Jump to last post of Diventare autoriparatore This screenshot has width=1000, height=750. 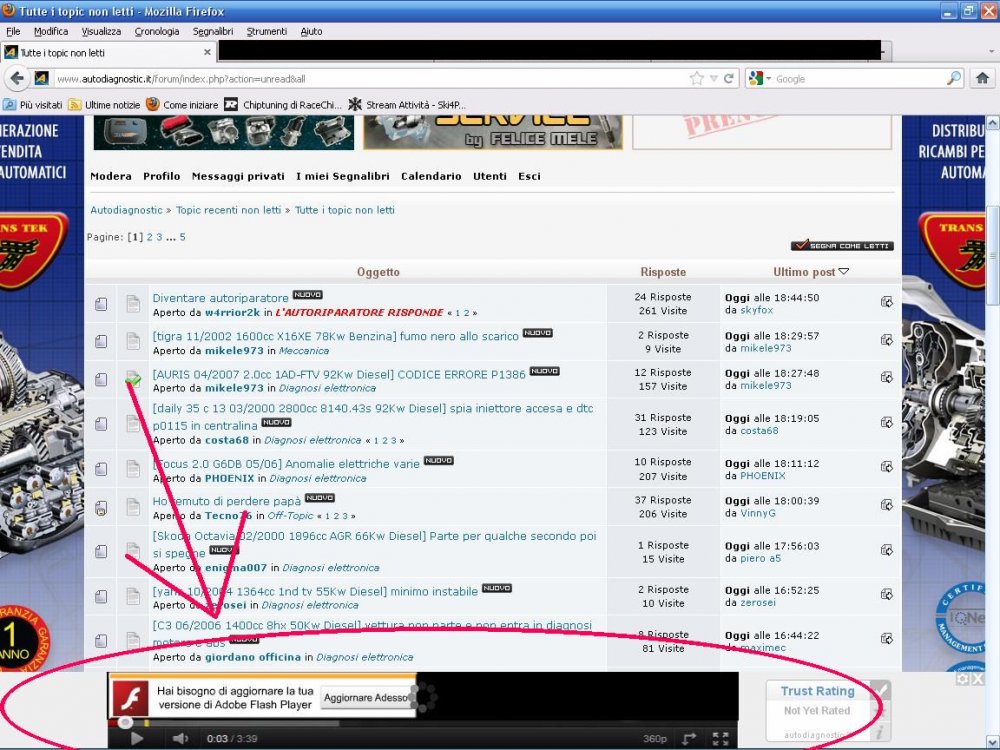[886, 303]
